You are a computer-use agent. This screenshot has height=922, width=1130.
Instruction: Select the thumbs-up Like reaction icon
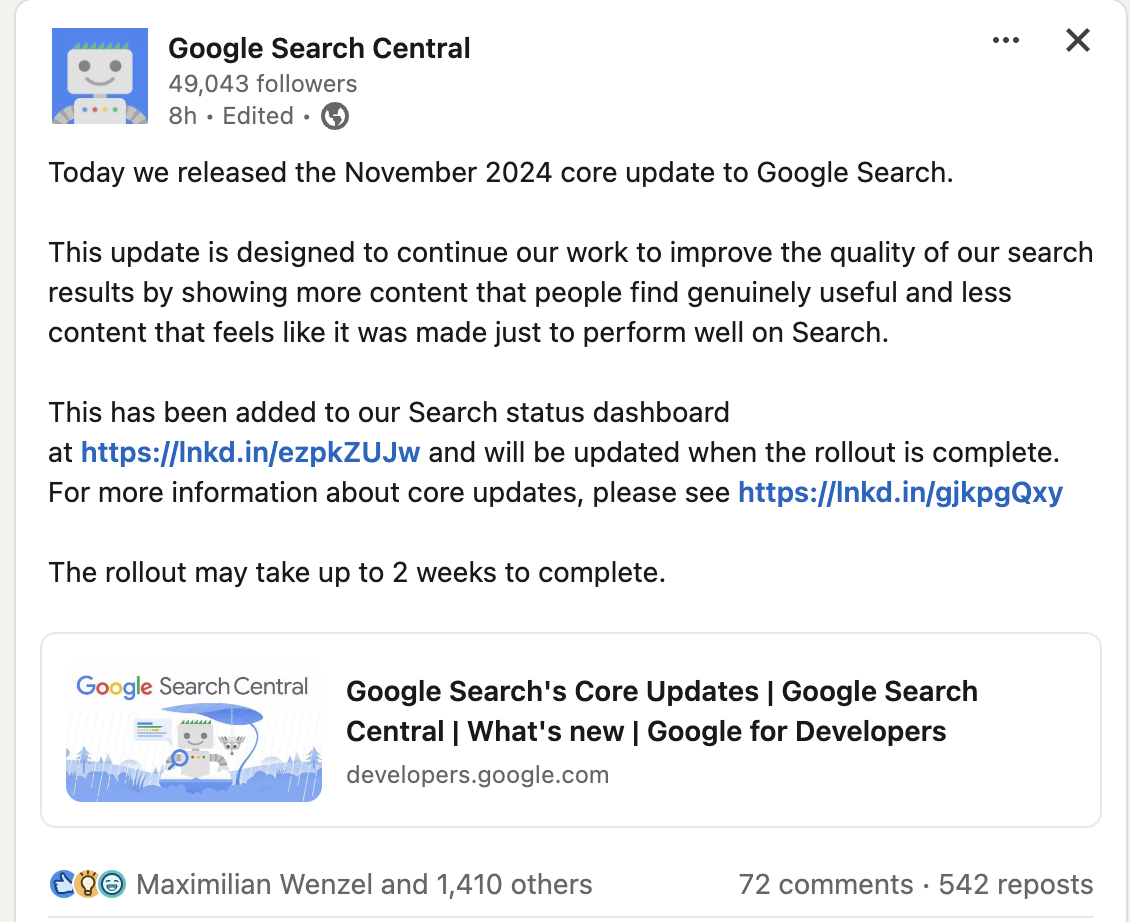pos(62,883)
